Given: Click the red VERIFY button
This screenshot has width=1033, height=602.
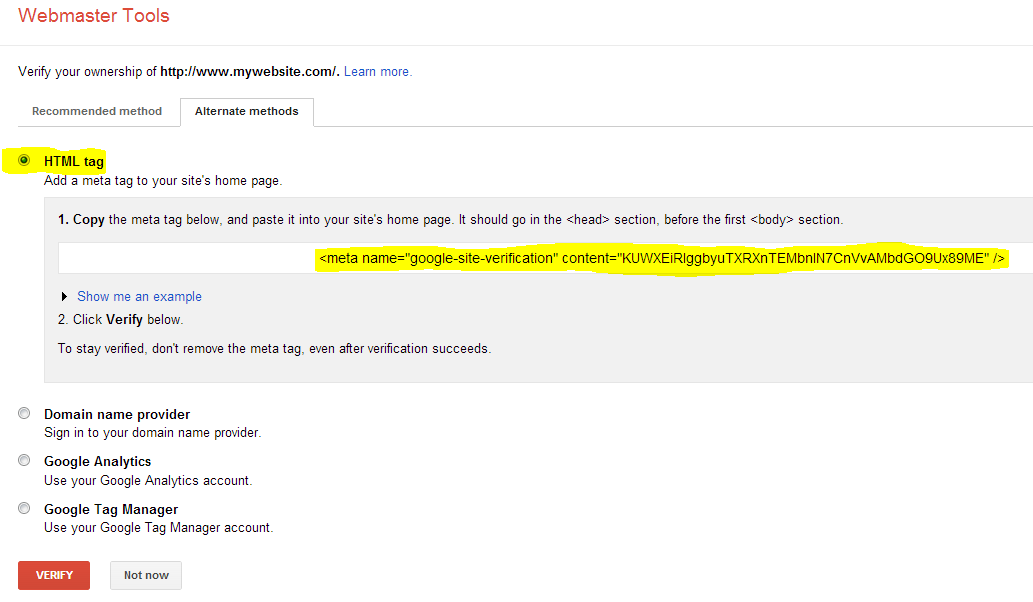Looking at the screenshot, I should tap(54, 575).
